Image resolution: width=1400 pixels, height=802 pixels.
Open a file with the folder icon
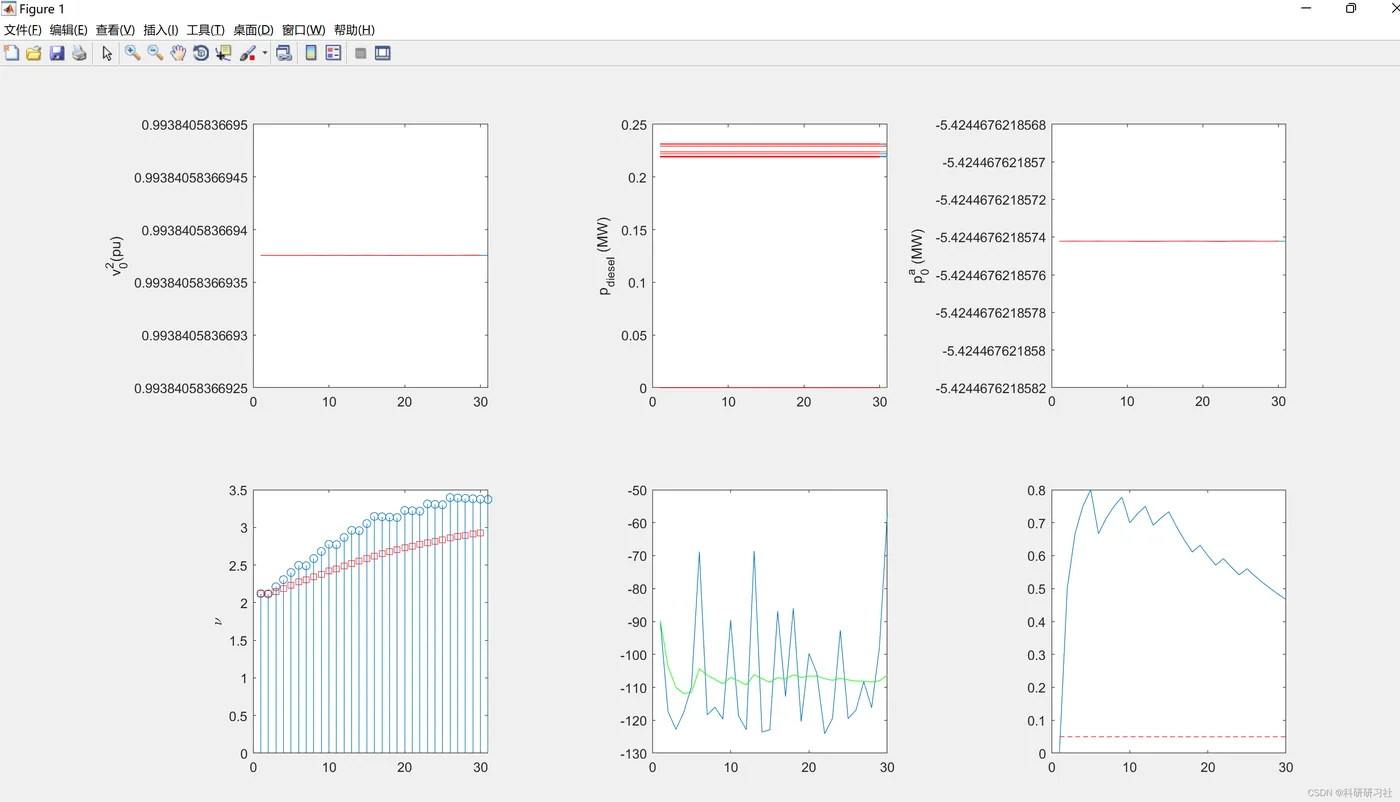click(x=34, y=53)
